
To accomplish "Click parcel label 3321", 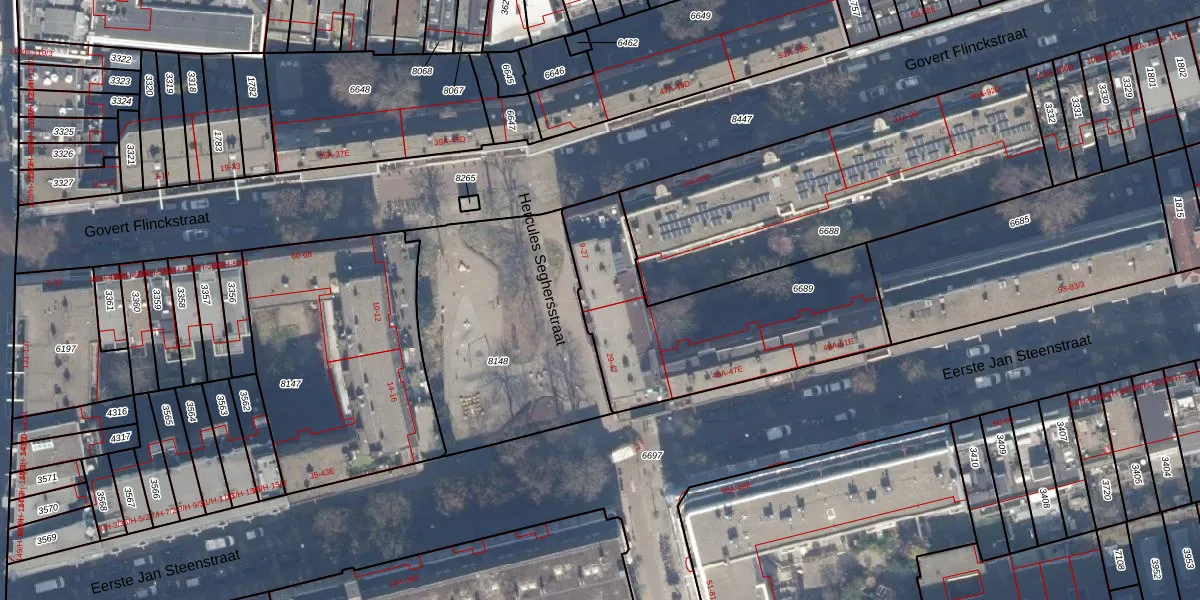I will [130, 153].
